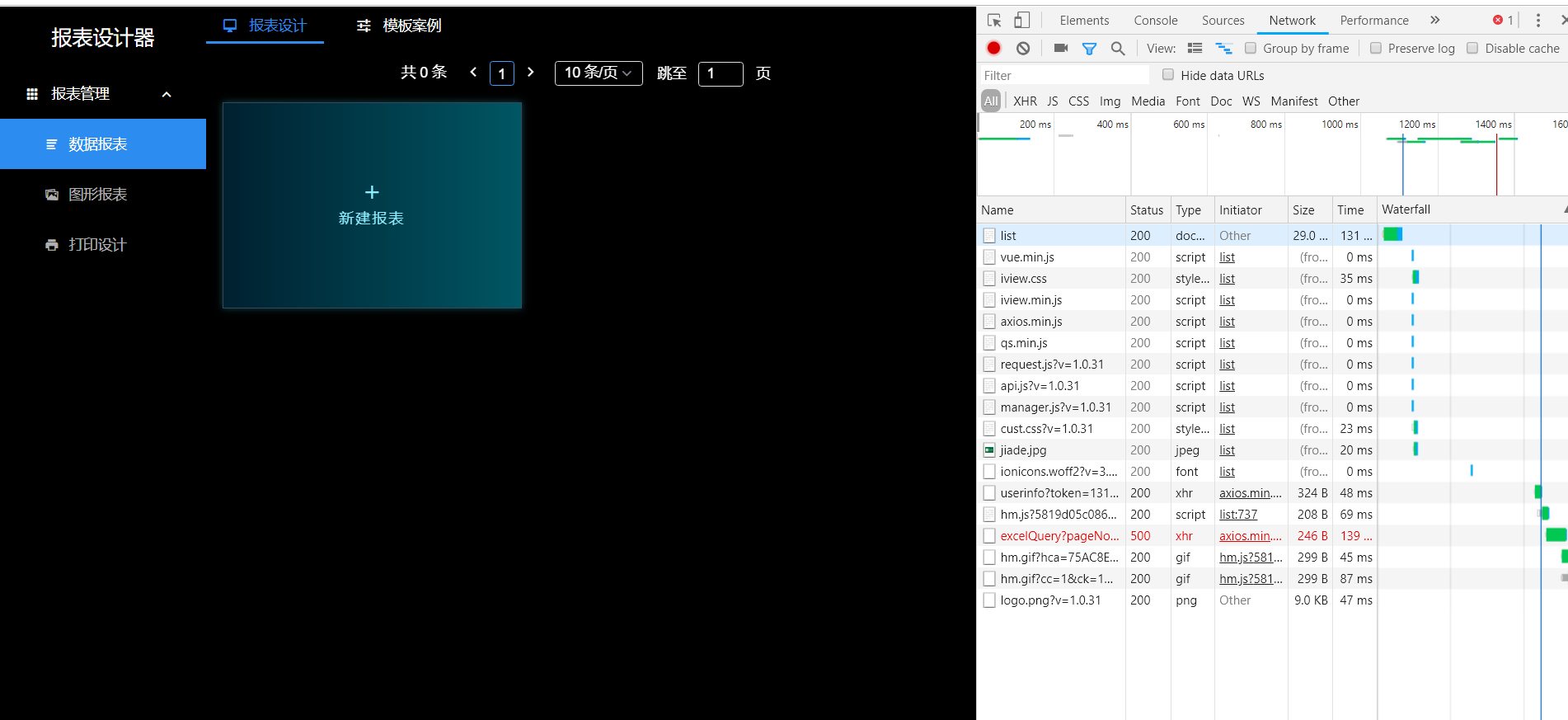Enable Group by frame checkbox
1568x720 pixels.
[1251, 49]
